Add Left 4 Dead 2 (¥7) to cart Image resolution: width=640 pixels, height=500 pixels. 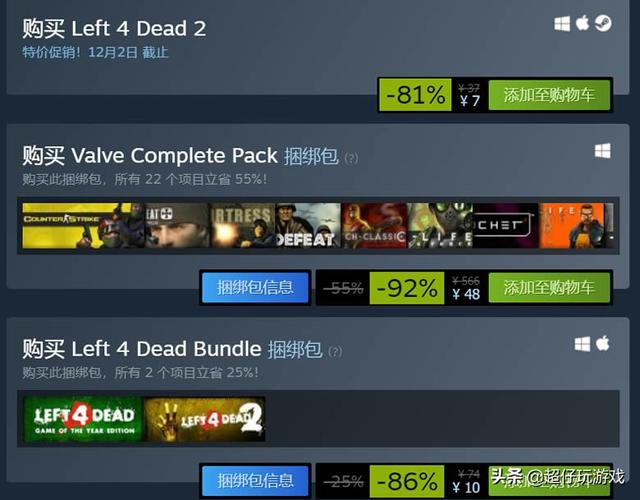(x=549, y=95)
